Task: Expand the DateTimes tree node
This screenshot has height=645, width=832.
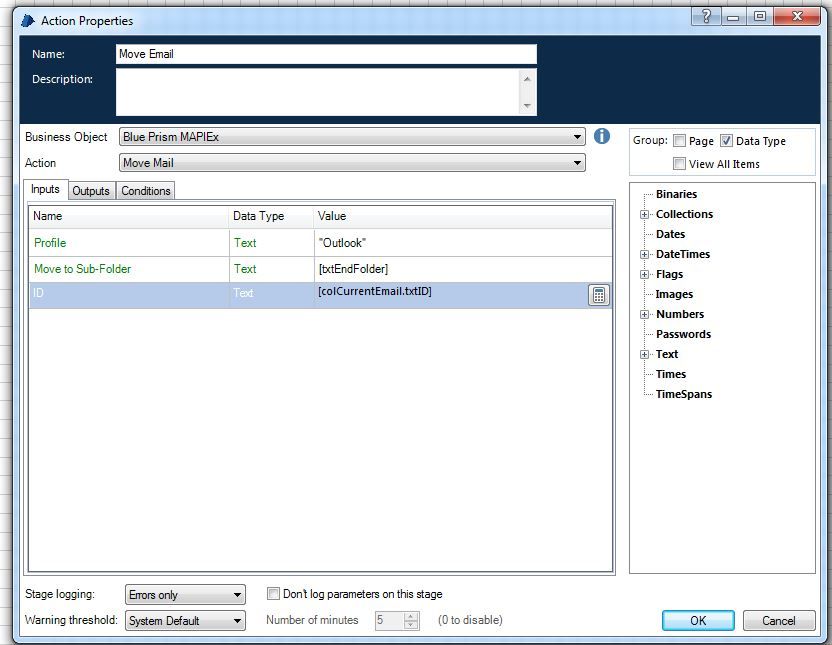Action: [644, 255]
